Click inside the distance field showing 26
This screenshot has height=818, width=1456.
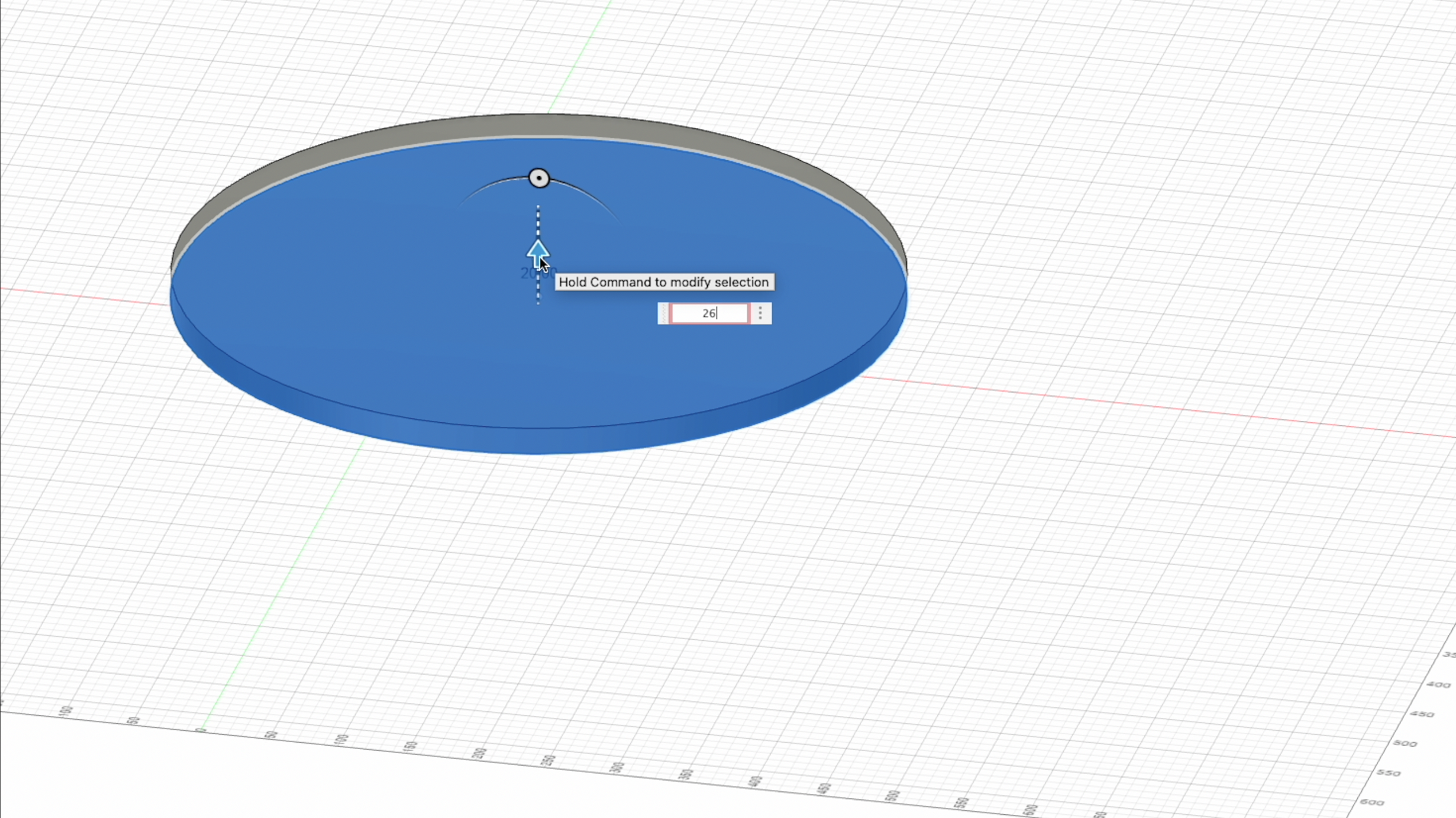[x=709, y=313]
